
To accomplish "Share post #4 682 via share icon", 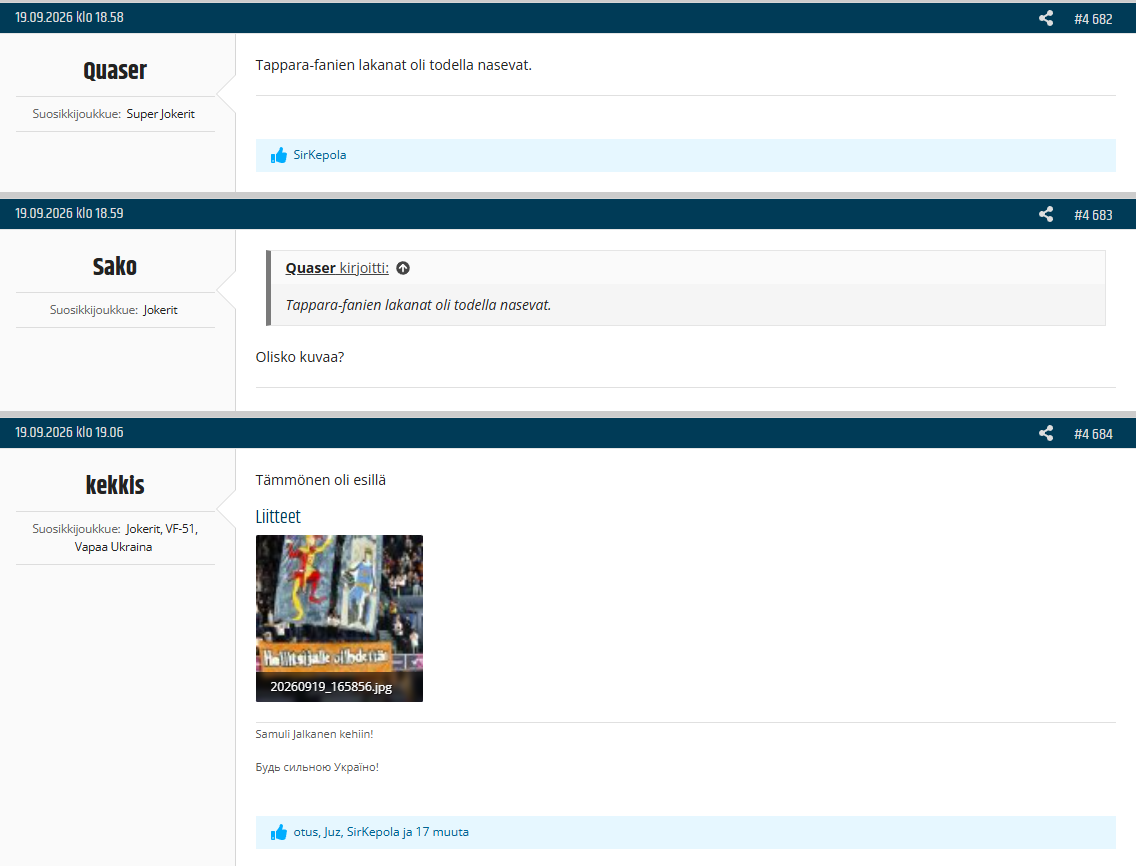I will tap(1046, 18).
